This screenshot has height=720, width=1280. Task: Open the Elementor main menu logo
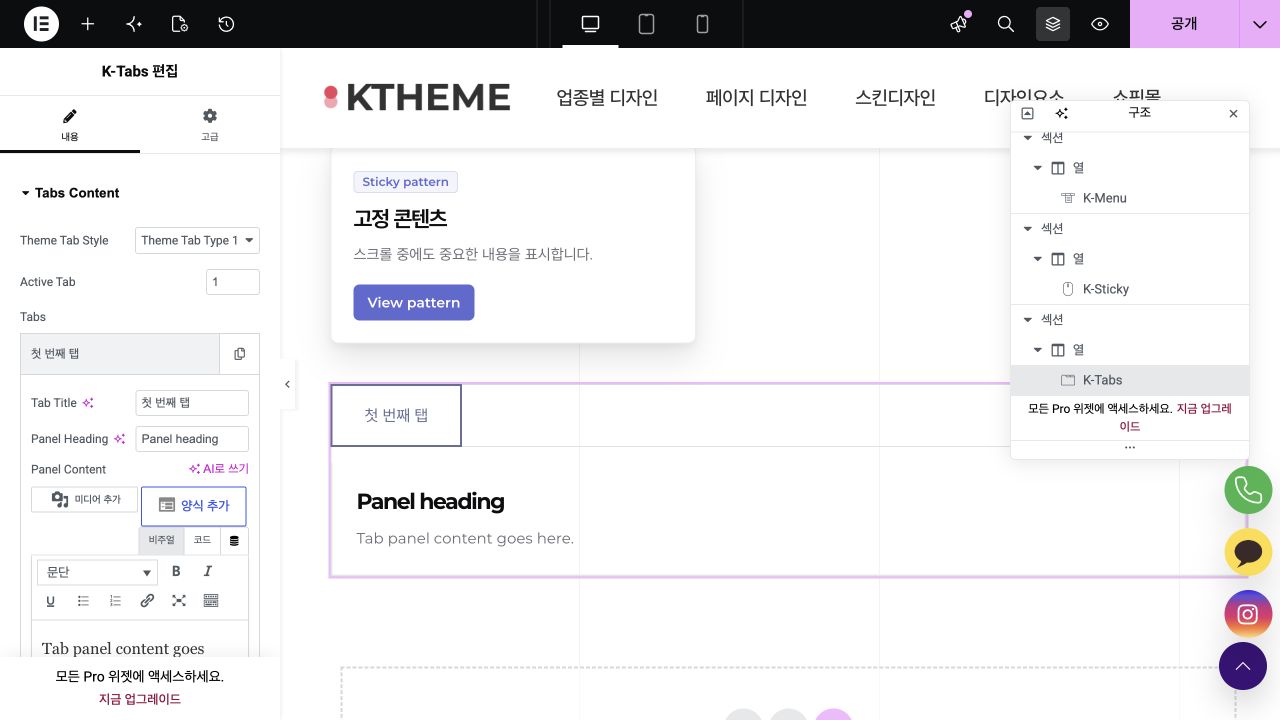(42, 24)
